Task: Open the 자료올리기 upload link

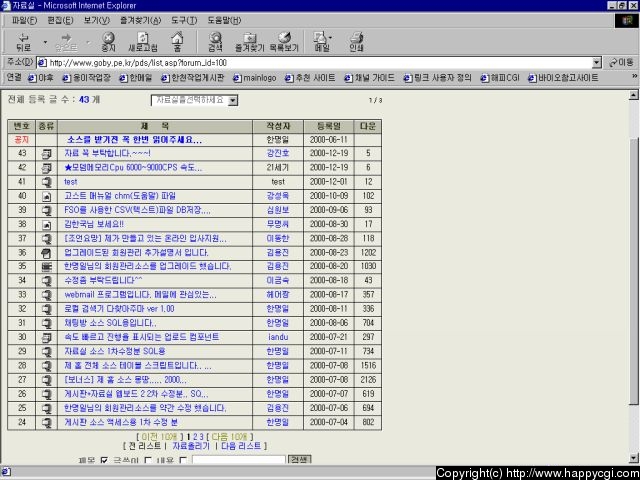Action: point(191,446)
